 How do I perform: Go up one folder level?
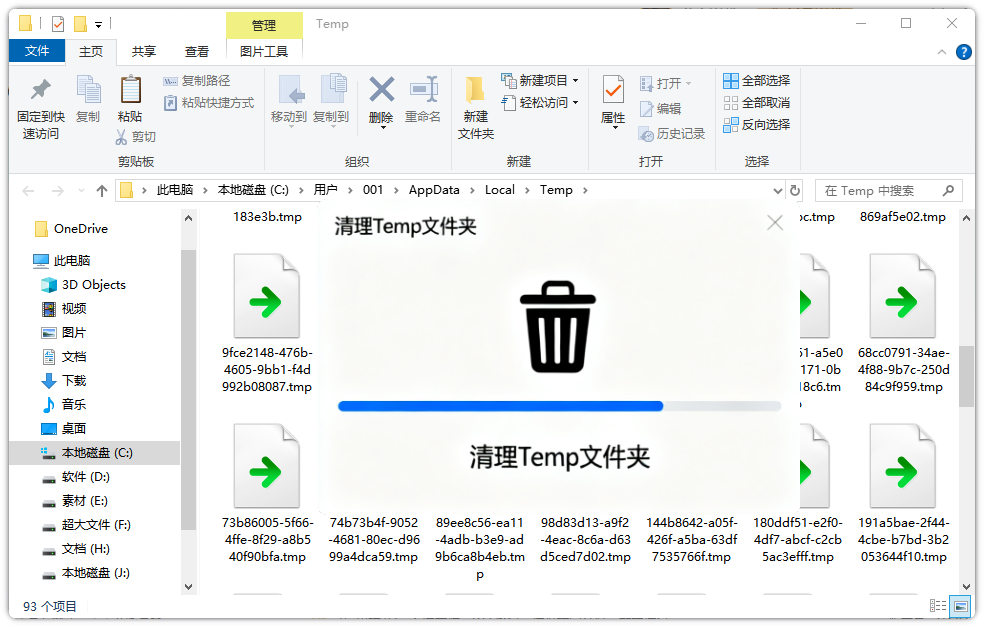click(101, 190)
